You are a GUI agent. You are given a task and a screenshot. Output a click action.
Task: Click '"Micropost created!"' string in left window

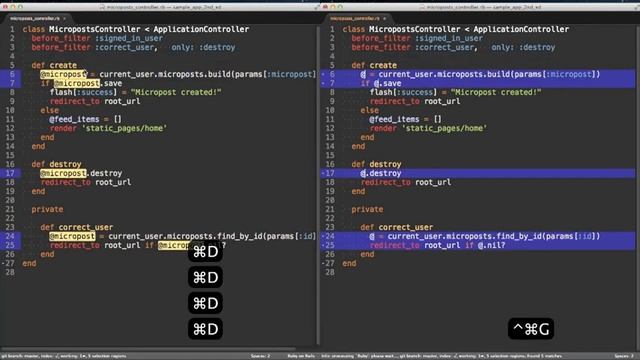176,92
